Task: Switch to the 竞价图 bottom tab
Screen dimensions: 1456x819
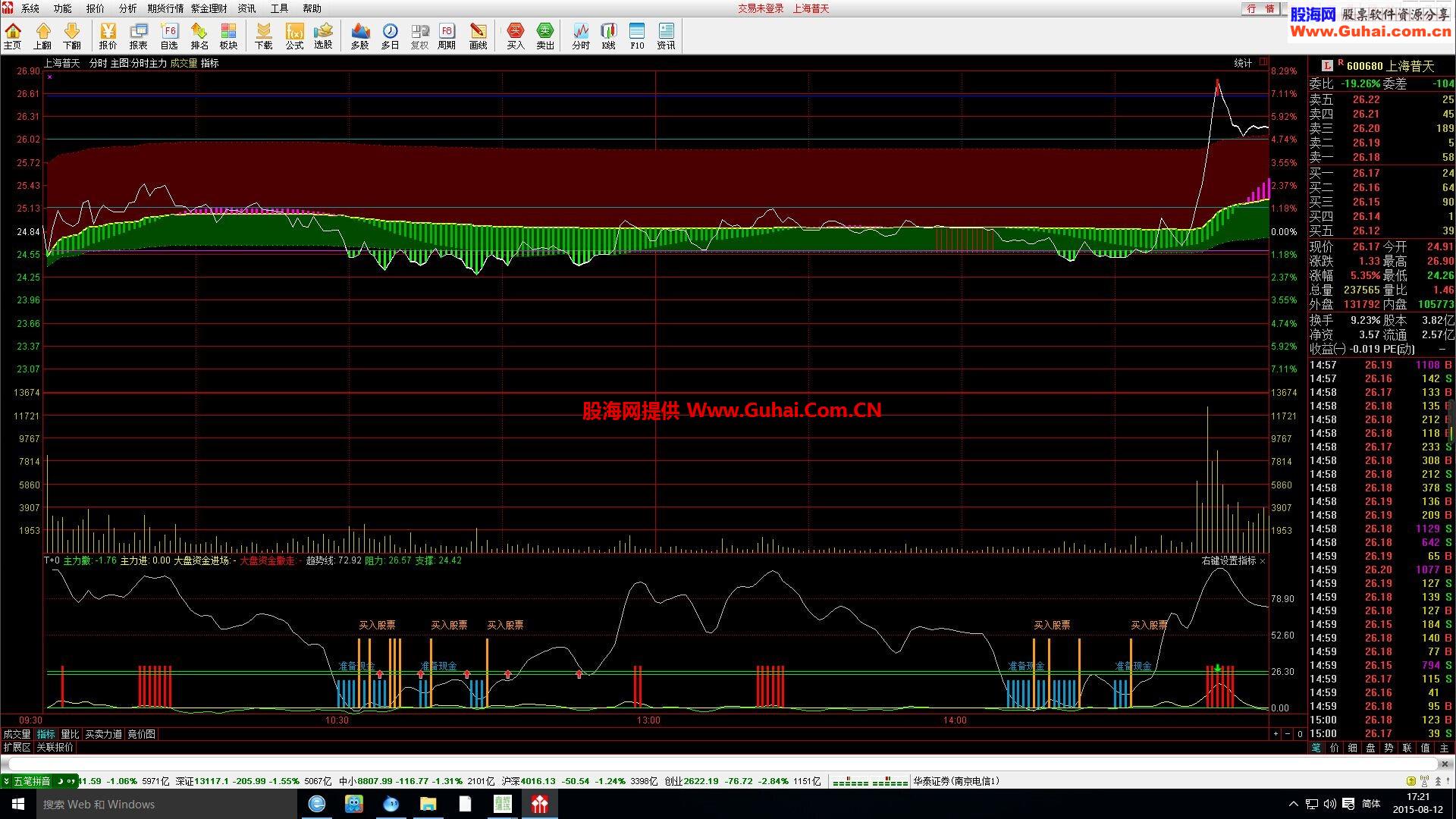Action: click(141, 734)
